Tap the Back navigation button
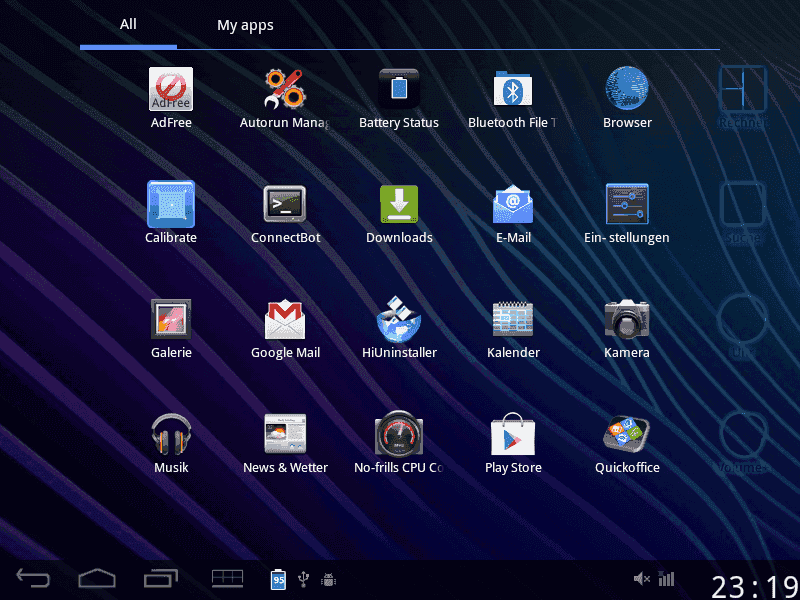The image size is (800, 600). point(34,579)
